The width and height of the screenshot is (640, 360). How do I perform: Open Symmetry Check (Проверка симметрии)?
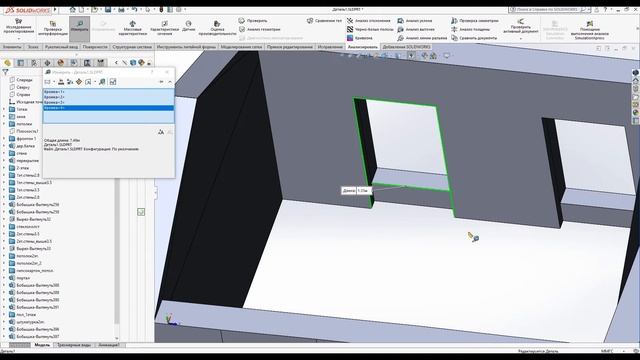(475, 20)
